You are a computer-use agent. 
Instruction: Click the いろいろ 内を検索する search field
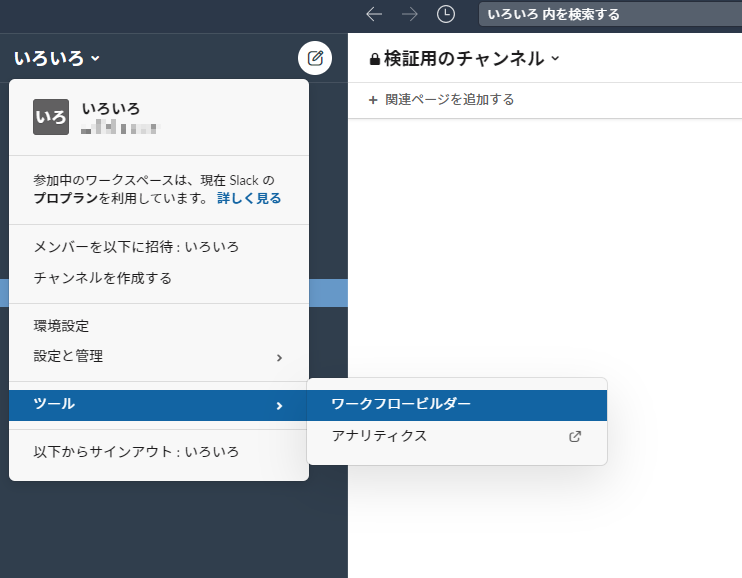[610, 14]
